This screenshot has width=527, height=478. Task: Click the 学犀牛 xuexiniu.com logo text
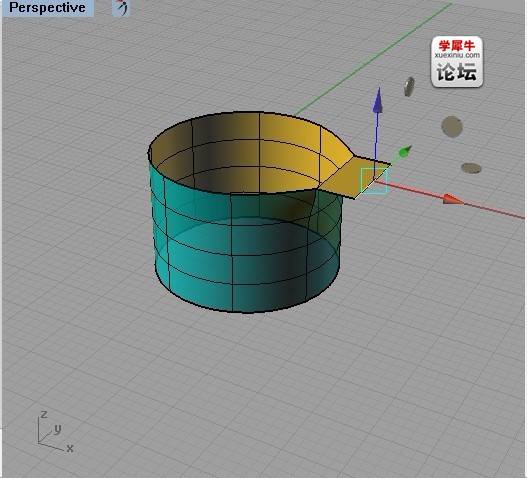pos(457,49)
